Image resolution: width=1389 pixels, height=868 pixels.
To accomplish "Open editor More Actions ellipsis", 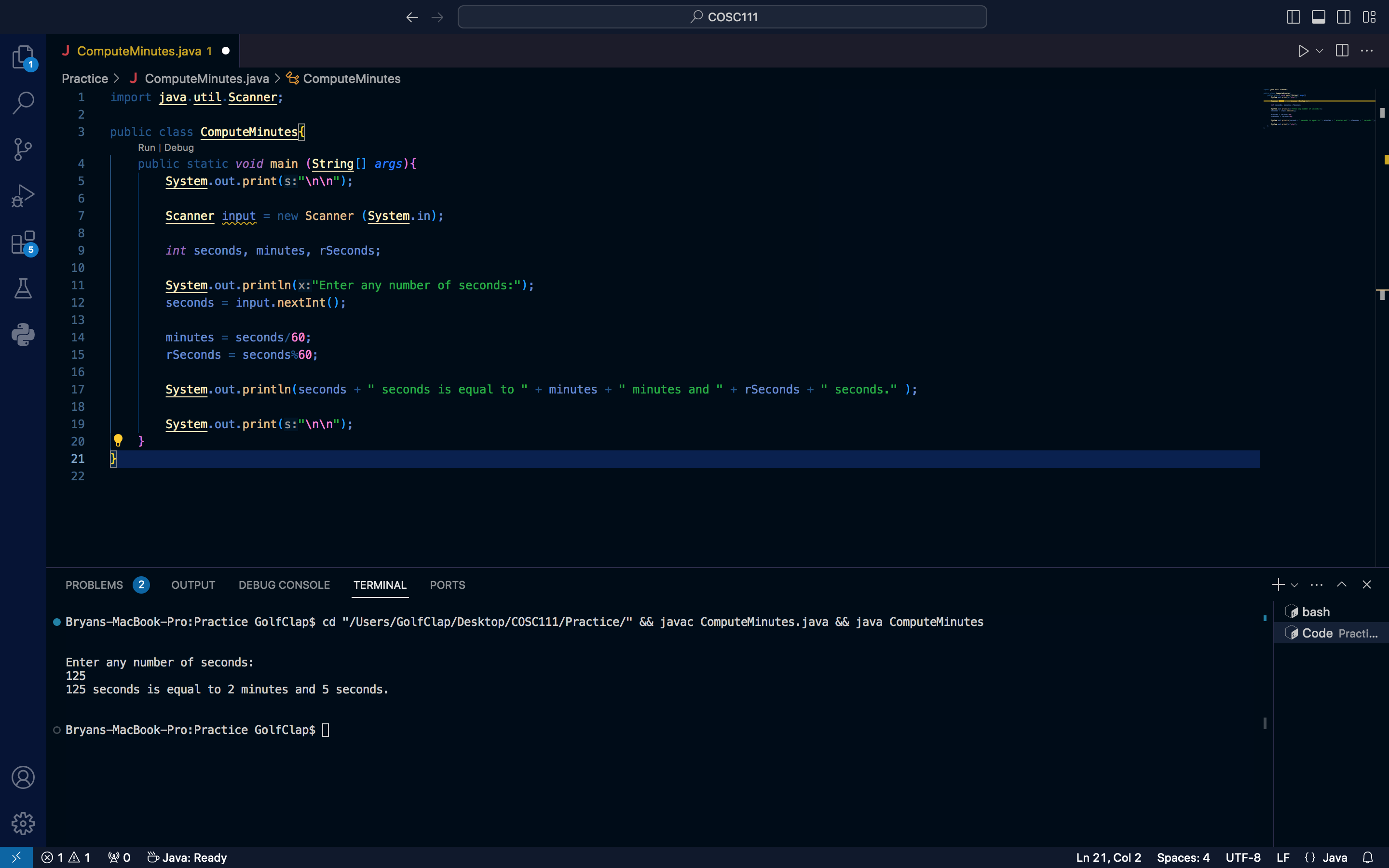I will click(x=1367, y=51).
